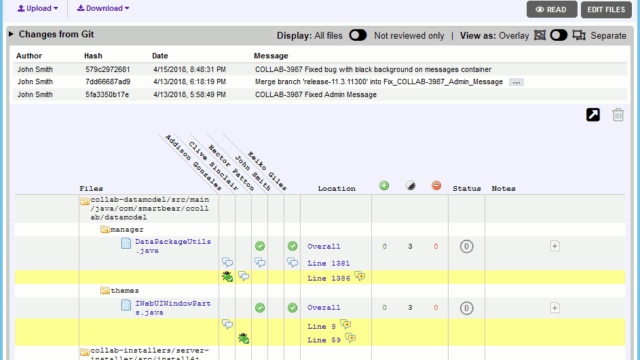Click the status circle for DataPackageUtils.java
This screenshot has height=360, width=640.
tap(467, 247)
